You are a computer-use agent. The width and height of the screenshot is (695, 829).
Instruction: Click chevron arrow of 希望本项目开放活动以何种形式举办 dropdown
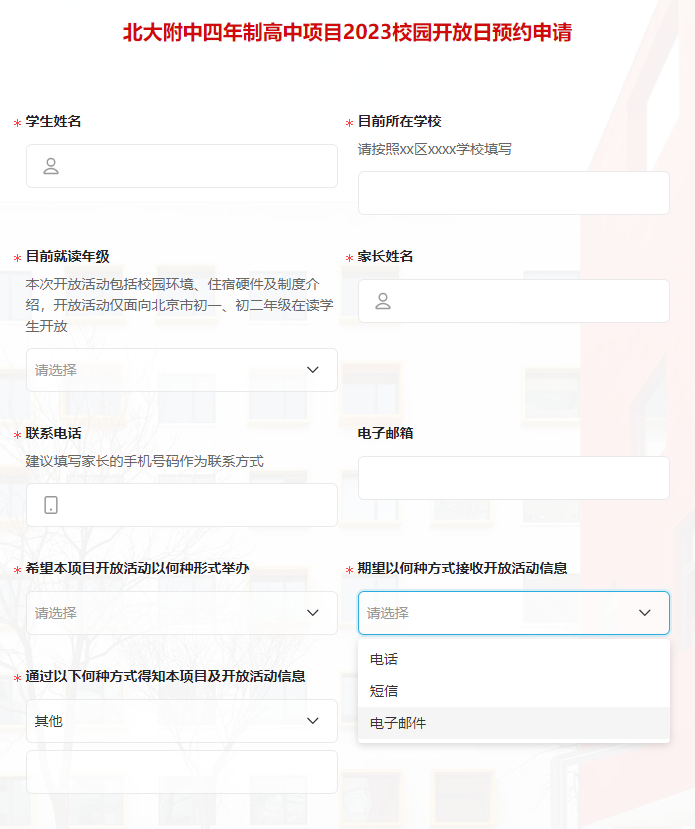(313, 613)
